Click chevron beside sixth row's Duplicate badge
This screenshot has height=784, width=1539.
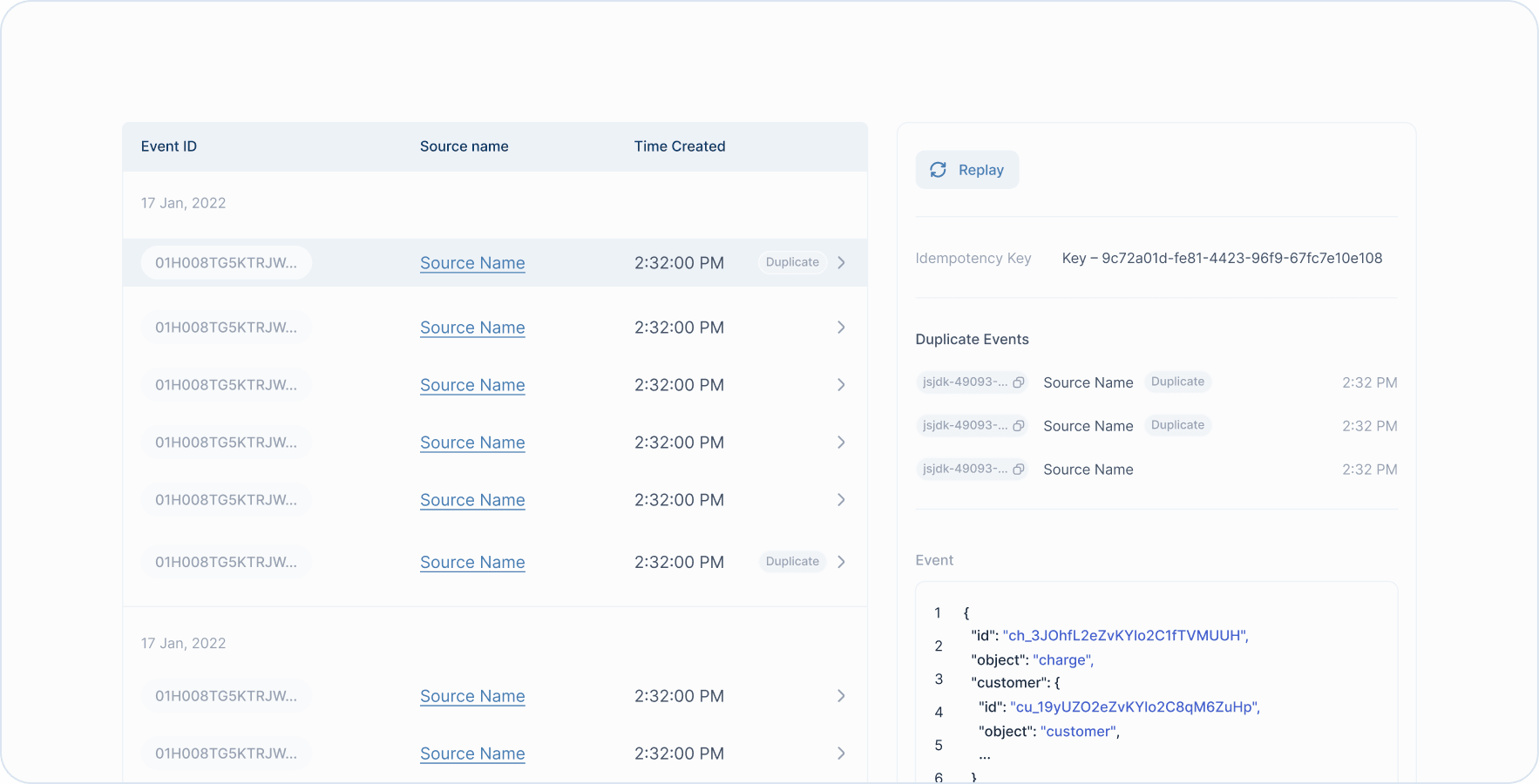(x=841, y=562)
